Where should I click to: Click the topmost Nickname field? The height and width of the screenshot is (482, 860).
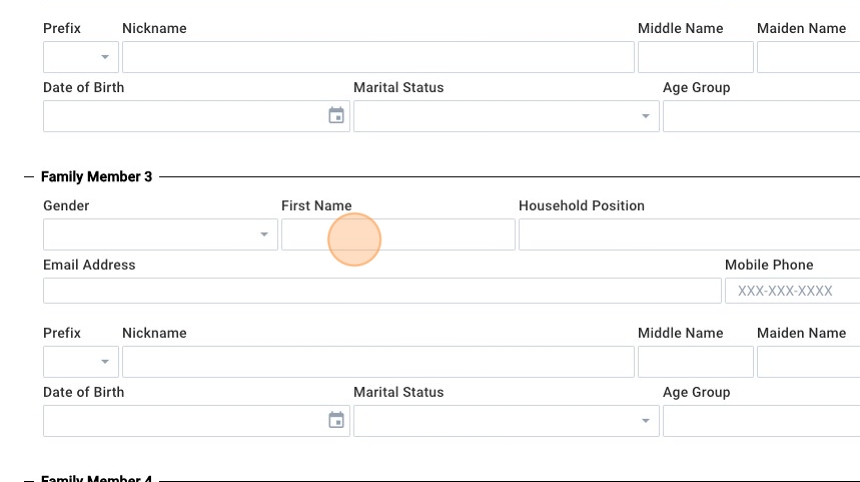pos(377,57)
